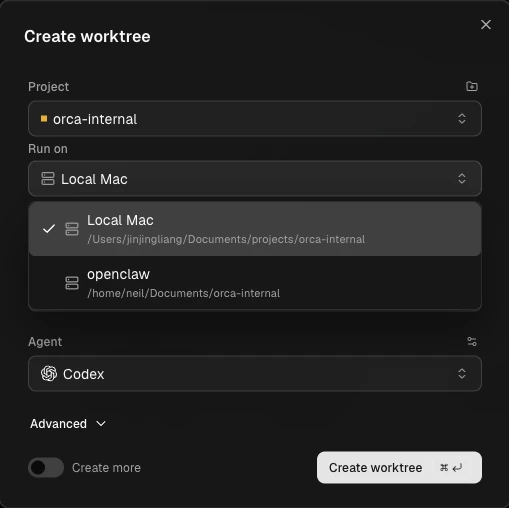The image size is (509, 508).
Task: Click server icon beside Local Mac option
Action: pos(72,229)
